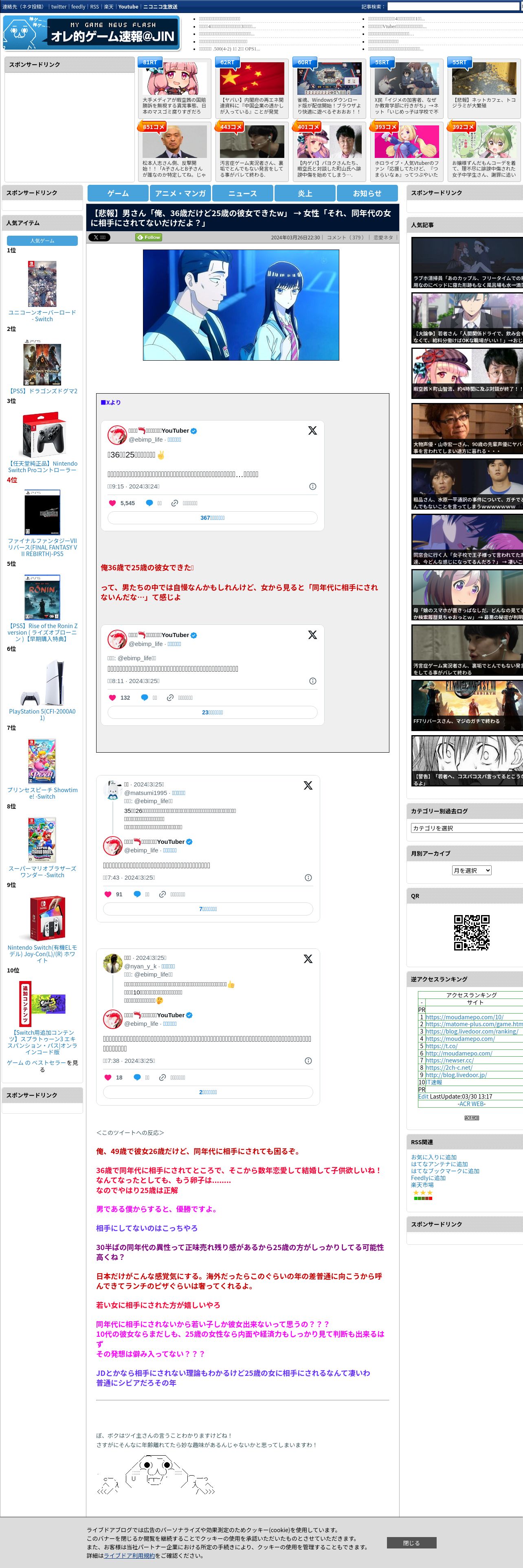Click the Edit link in access ranking

[x=423, y=1096]
